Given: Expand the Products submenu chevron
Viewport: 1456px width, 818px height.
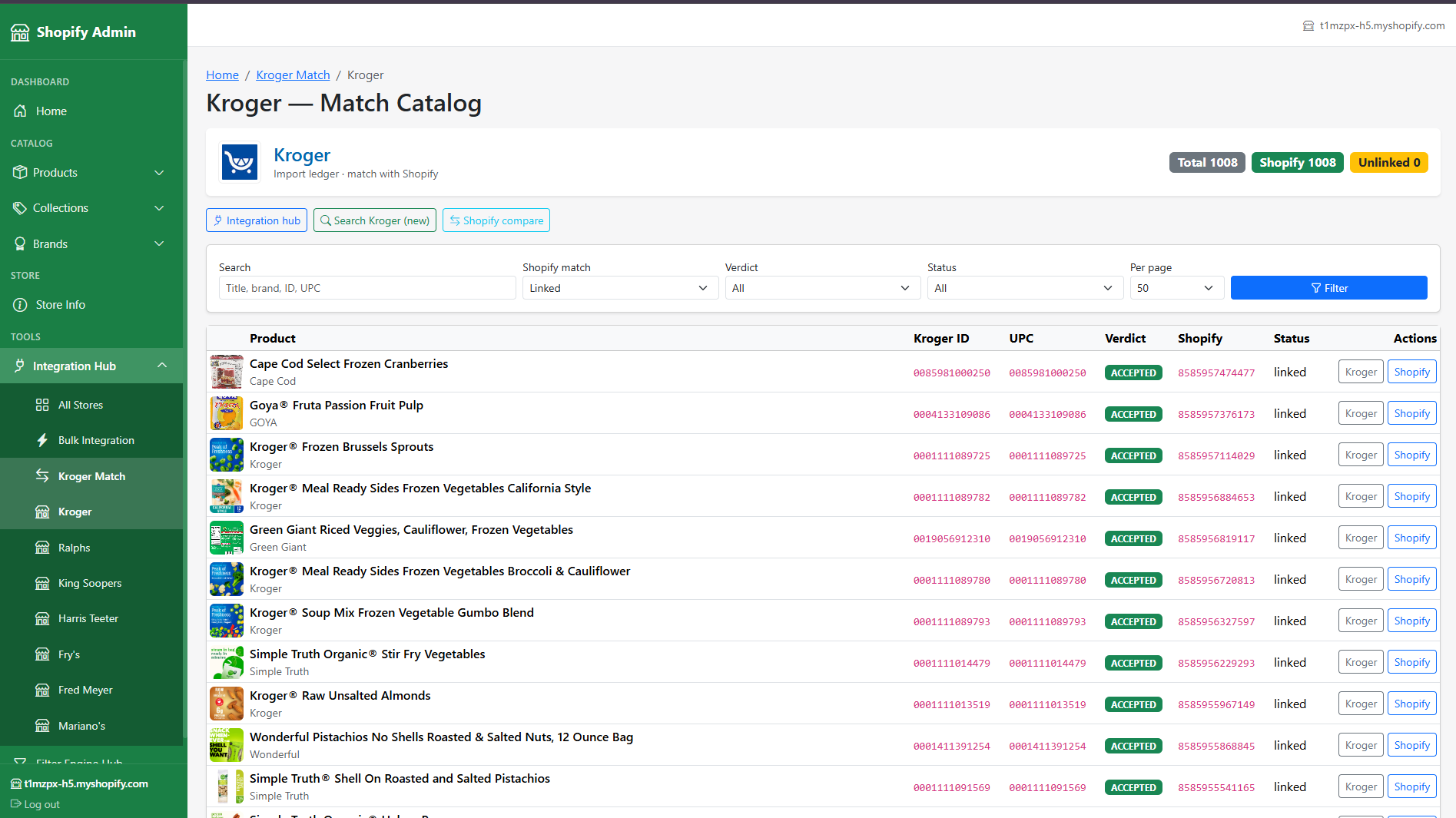Looking at the screenshot, I should tap(159, 173).
